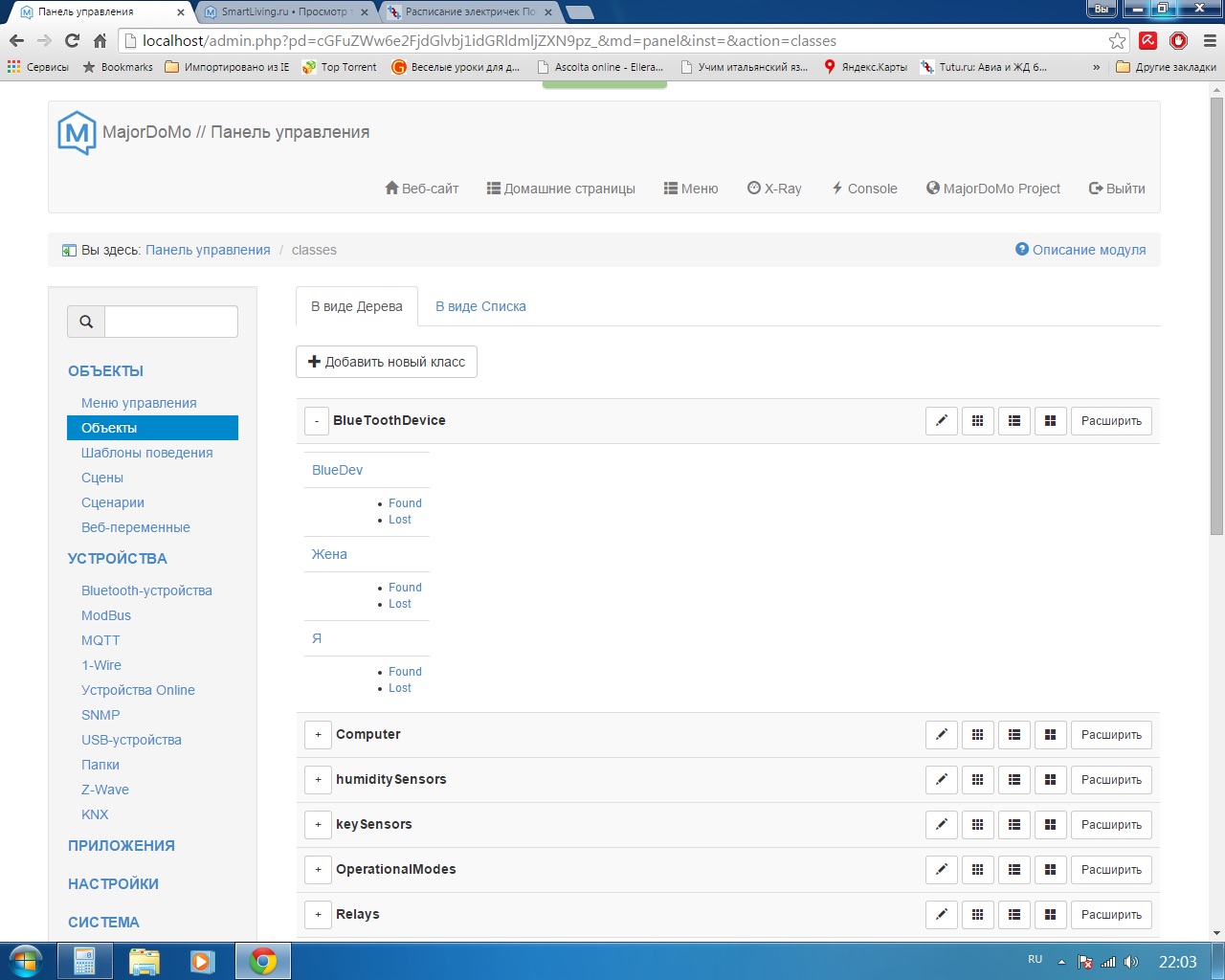This screenshot has width=1225, height=980.
Task: Click the four-square icon in Relays row
Action: [1051, 915]
